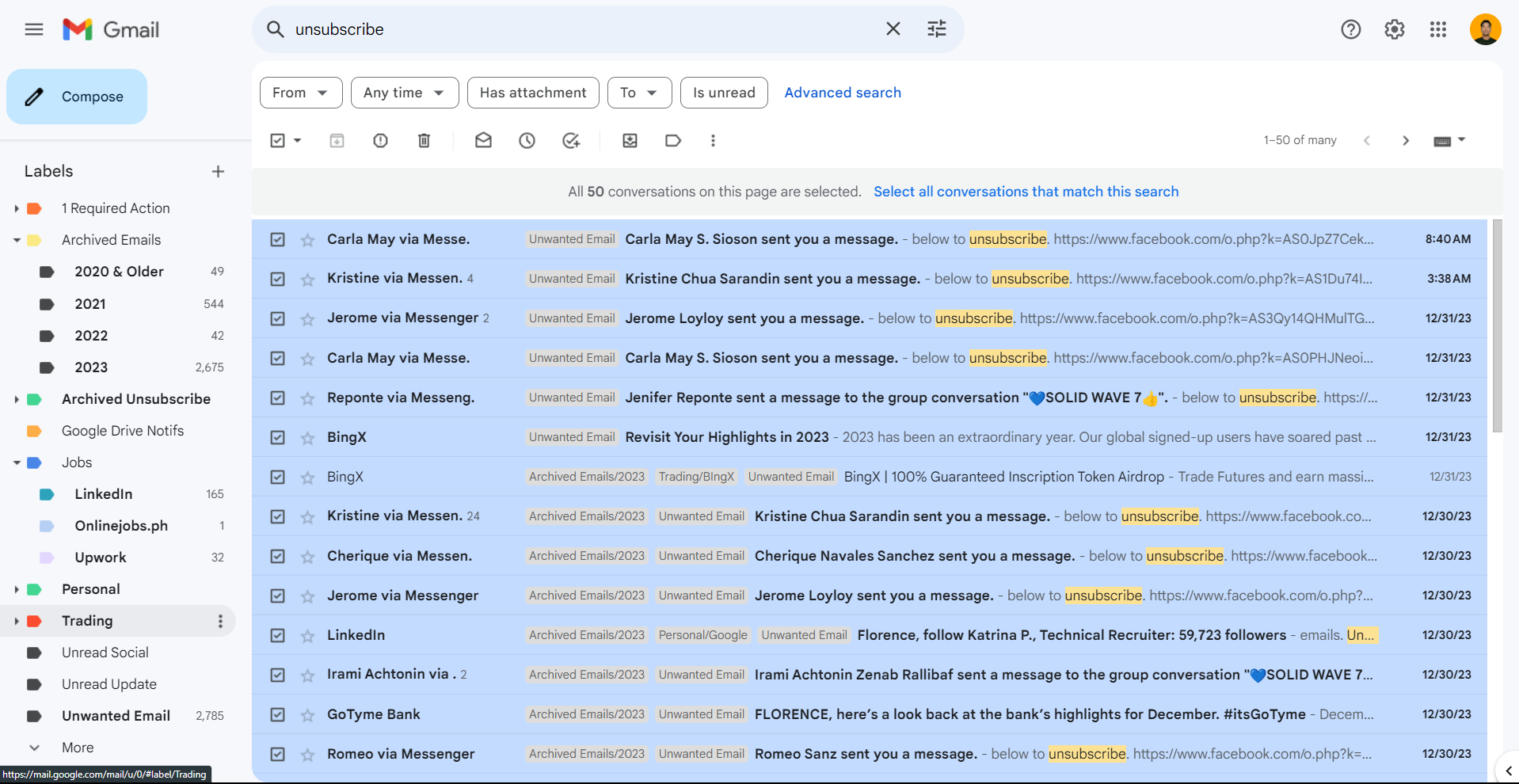Uncheck the Cherique via Messen. email
The width and height of the screenshot is (1519, 784).
278,556
